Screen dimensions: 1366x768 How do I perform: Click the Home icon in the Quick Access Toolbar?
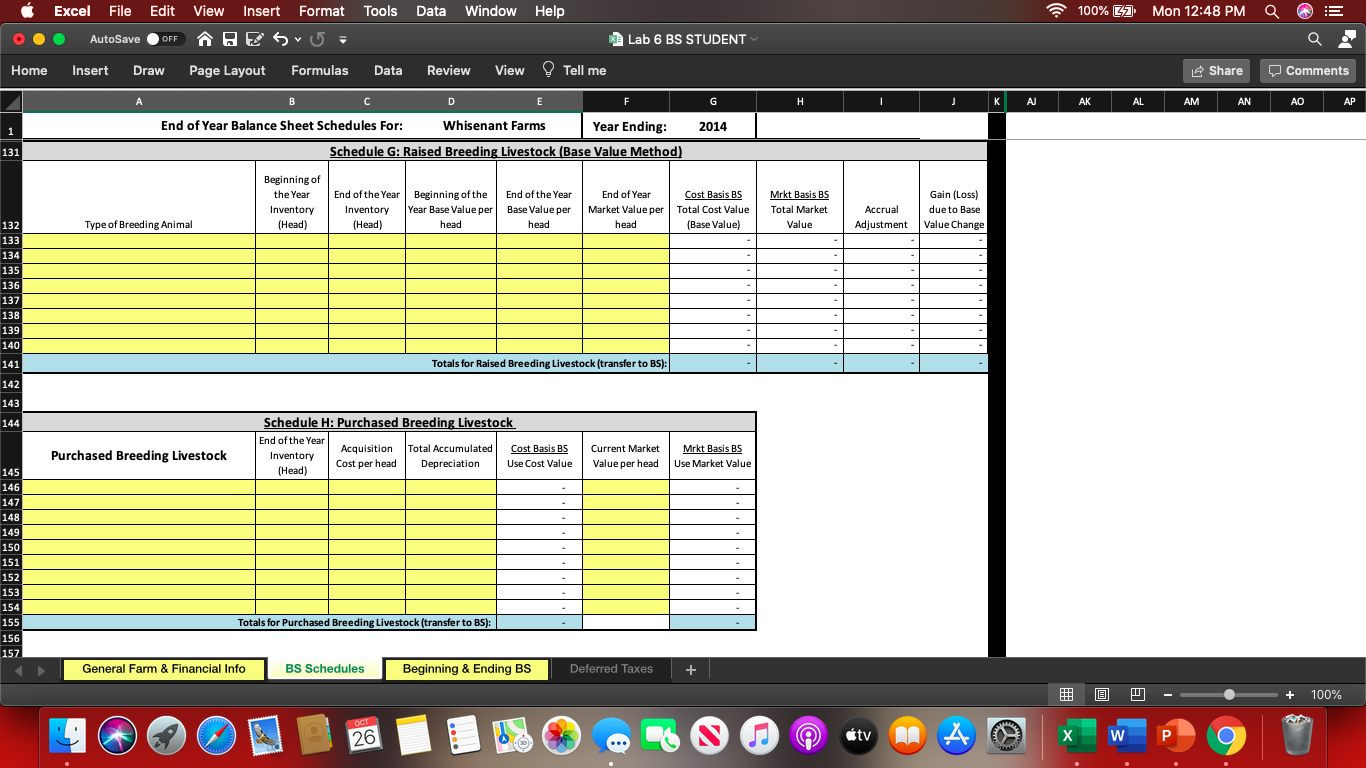(x=205, y=38)
